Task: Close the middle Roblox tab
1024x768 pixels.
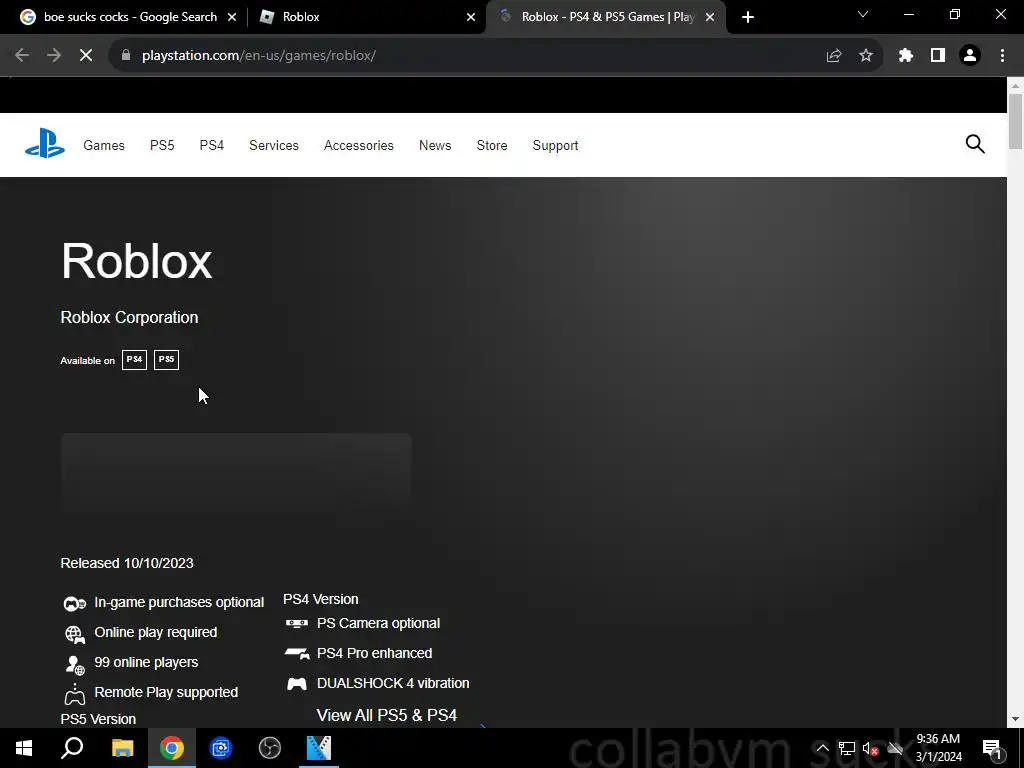Action: 471,17
